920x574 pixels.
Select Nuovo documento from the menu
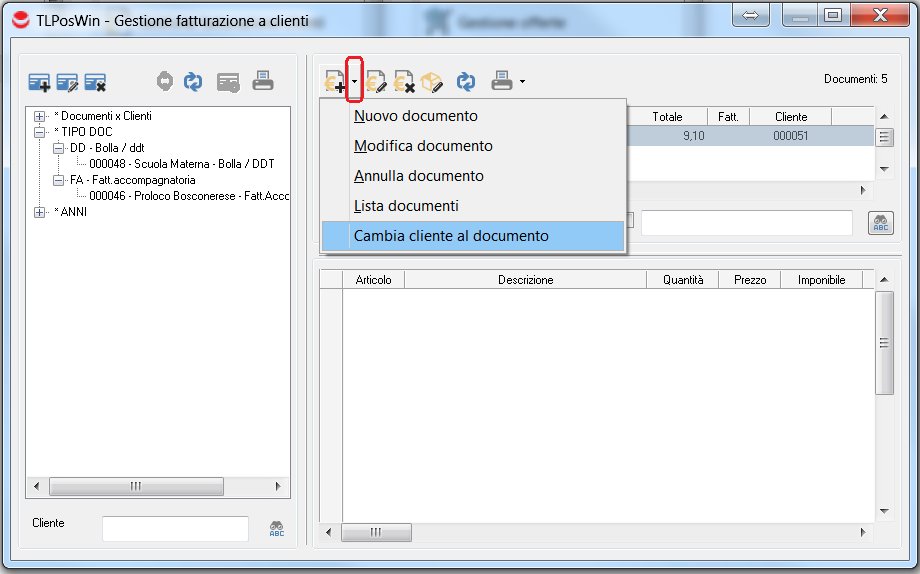click(416, 116)
